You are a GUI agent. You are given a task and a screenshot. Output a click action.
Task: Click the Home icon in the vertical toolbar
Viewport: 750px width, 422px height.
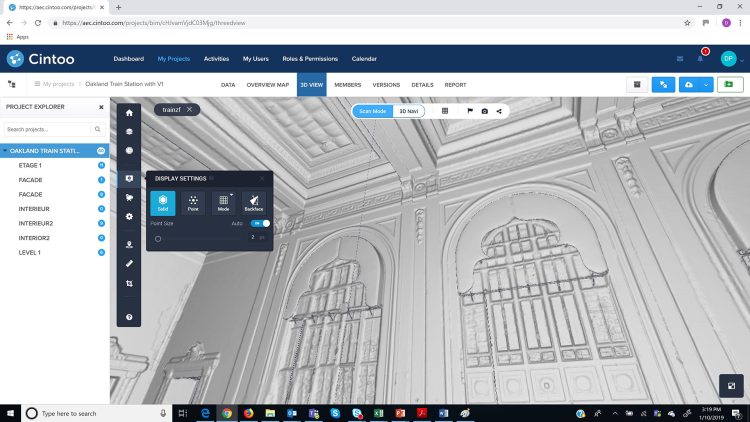[x=129, y=113]
